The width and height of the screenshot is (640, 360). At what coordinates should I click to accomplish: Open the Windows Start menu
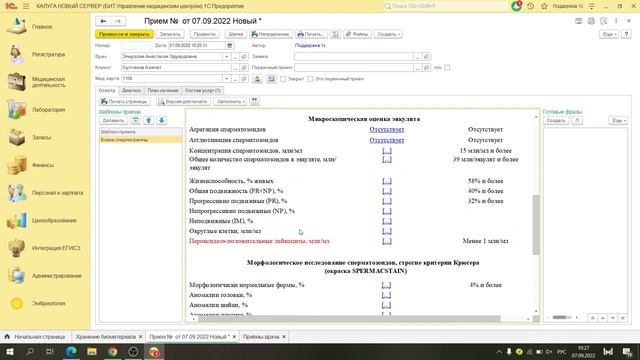pyautogui.click(x=9, y=351)
